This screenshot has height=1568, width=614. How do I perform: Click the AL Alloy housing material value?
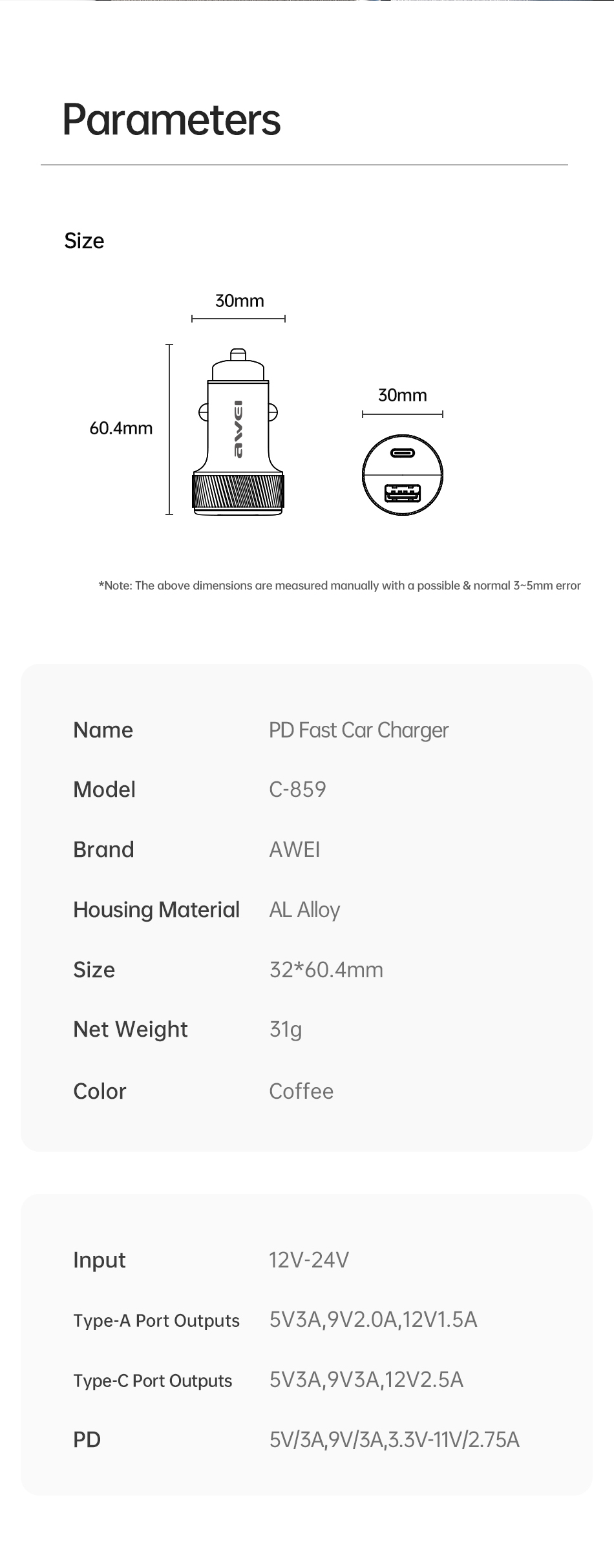coord(304,910)
